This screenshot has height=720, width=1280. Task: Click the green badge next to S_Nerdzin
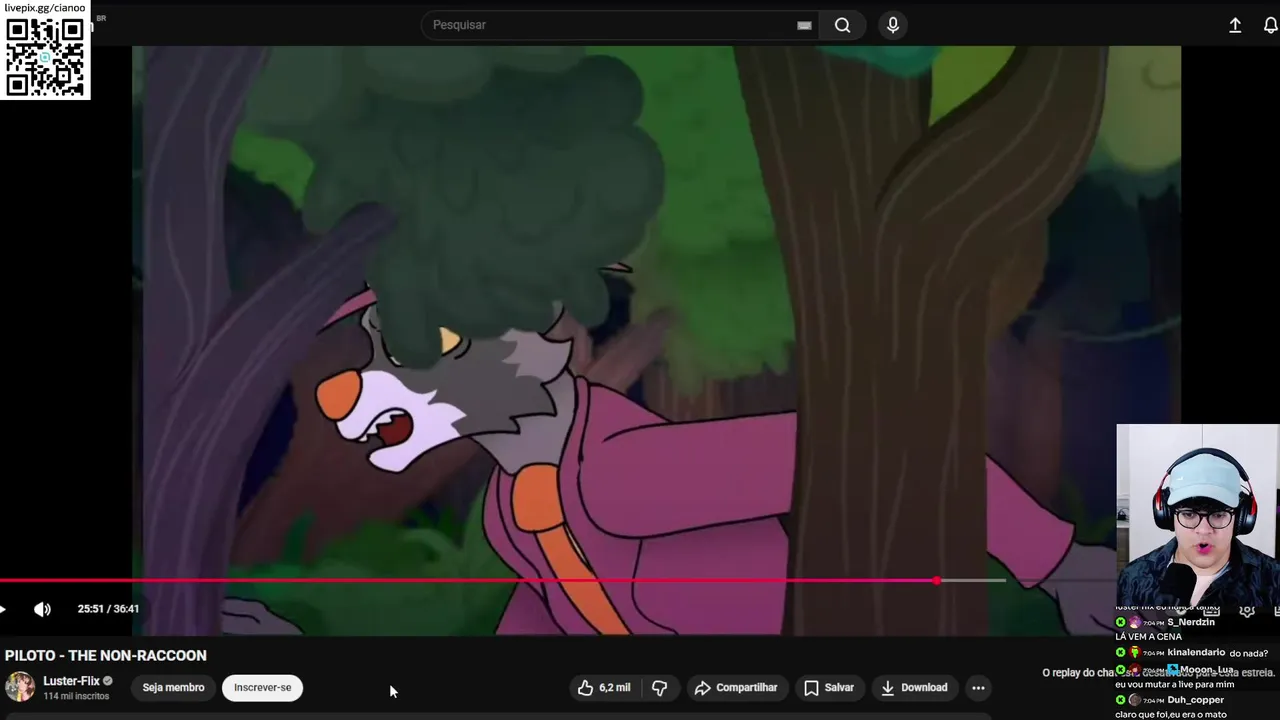(1121, 622)
